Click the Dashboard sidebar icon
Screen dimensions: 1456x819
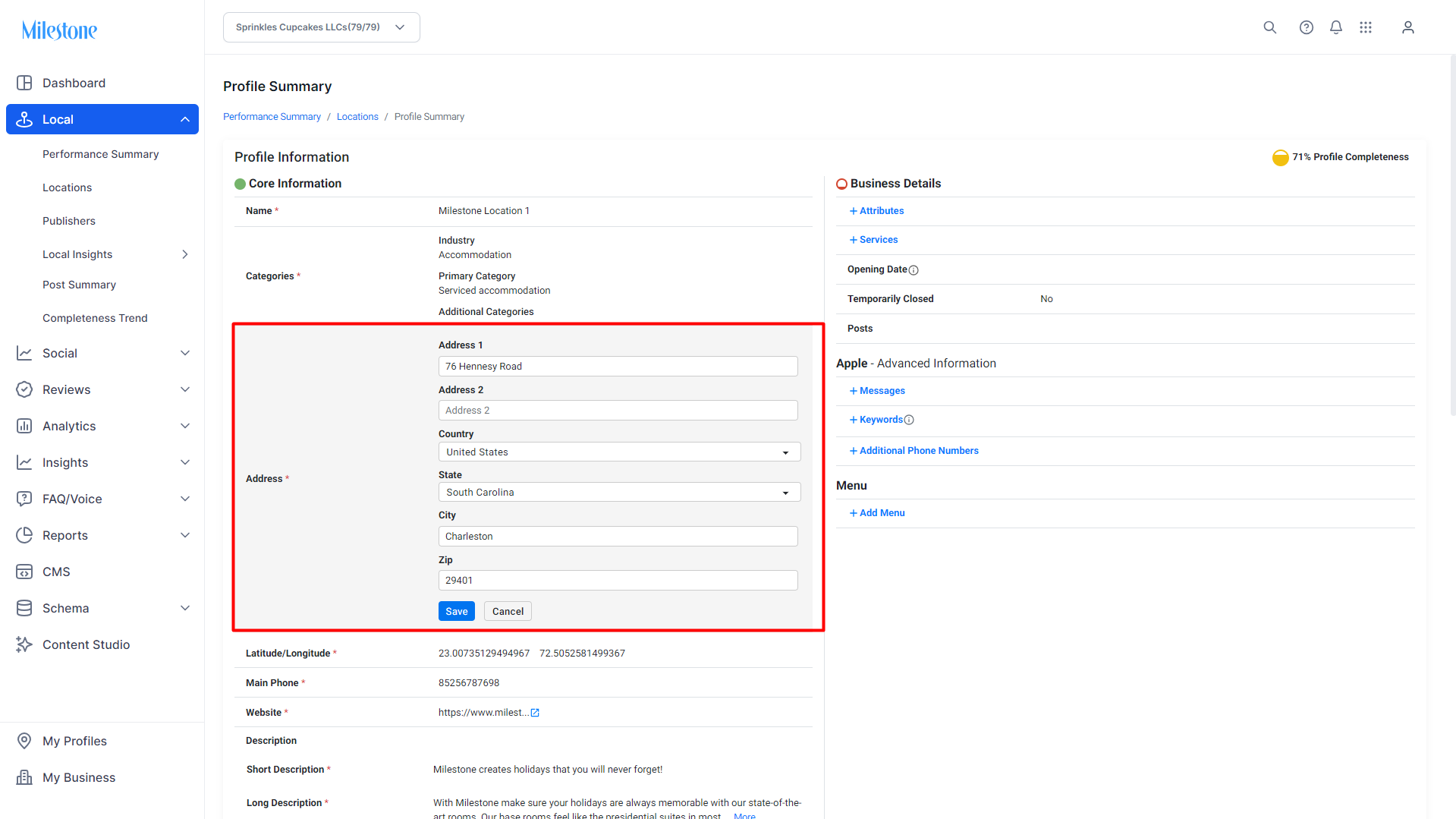click(24, 83)
